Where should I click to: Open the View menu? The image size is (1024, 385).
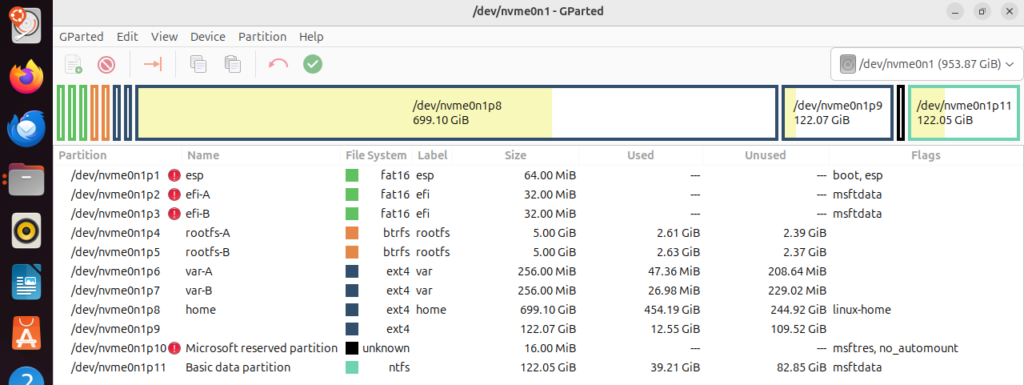tap(165, 37)
